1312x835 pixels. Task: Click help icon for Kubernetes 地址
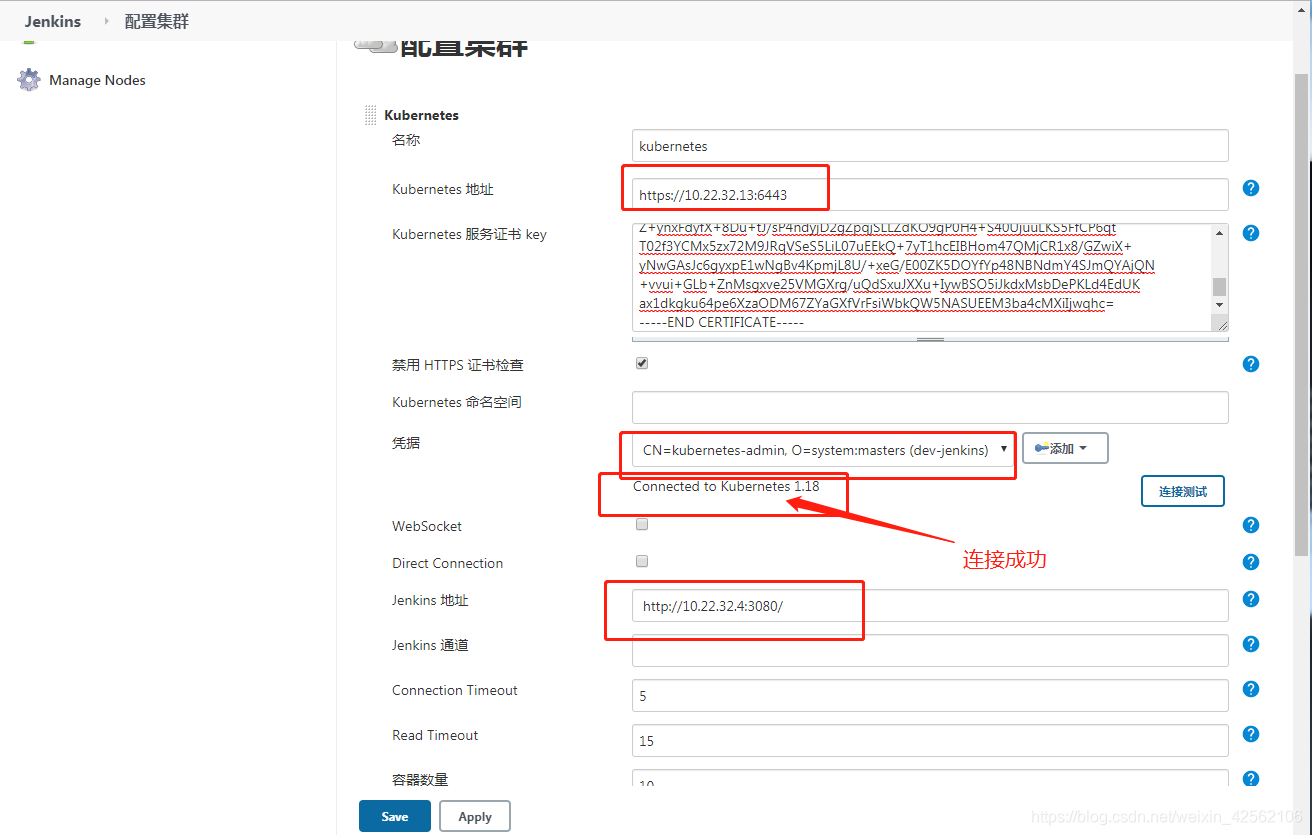[1250, 188]
